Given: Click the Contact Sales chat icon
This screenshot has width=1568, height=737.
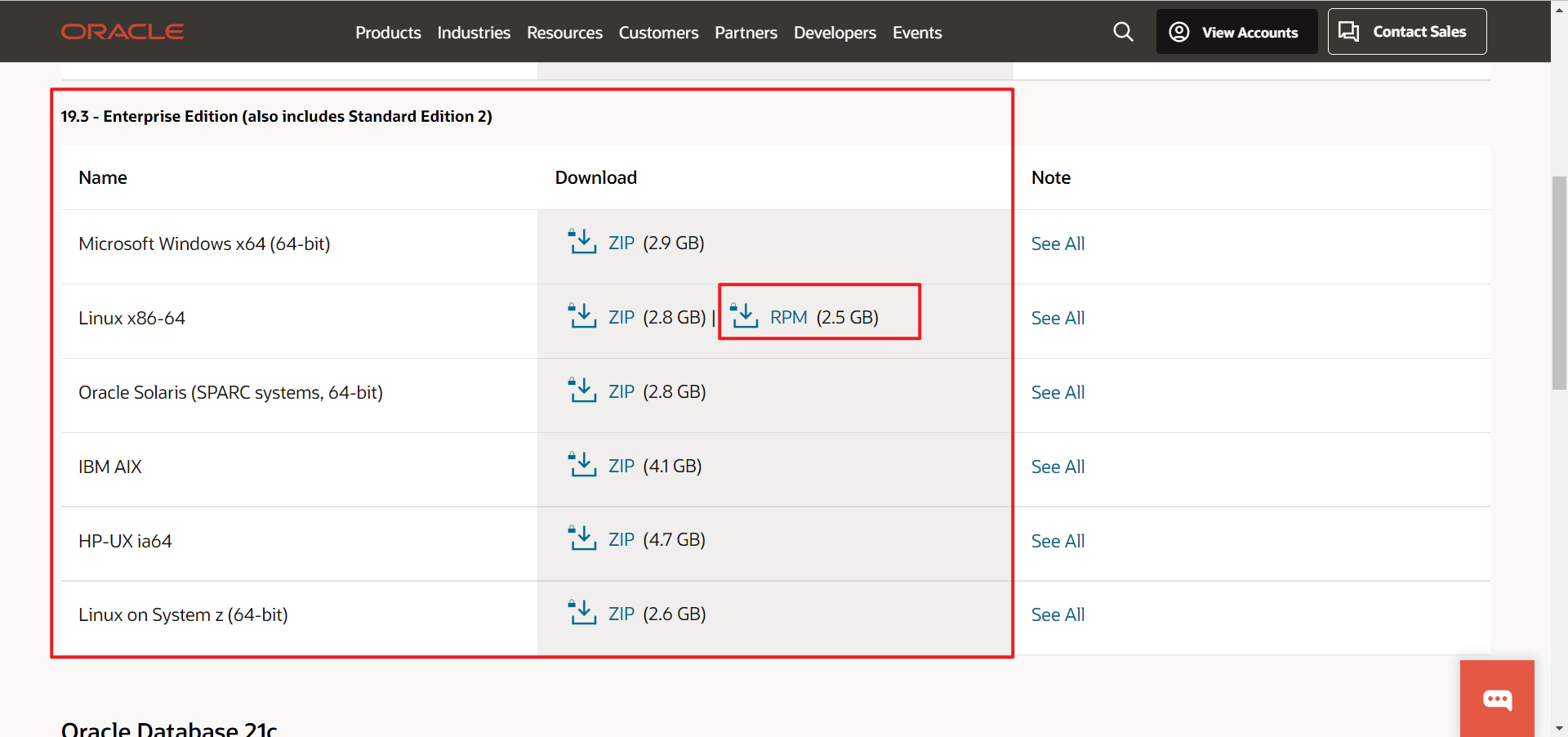Looking at the screenshot, I should click(x=1348, y=31).
